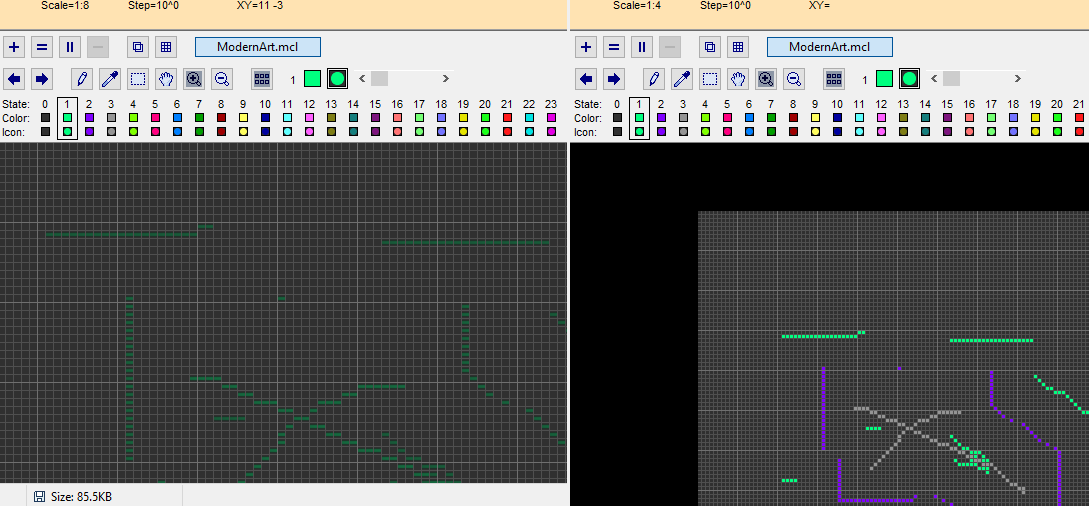Click left scroll arrow in left window toolbar
Screen dimensions: 1089x506
(361, 78)
